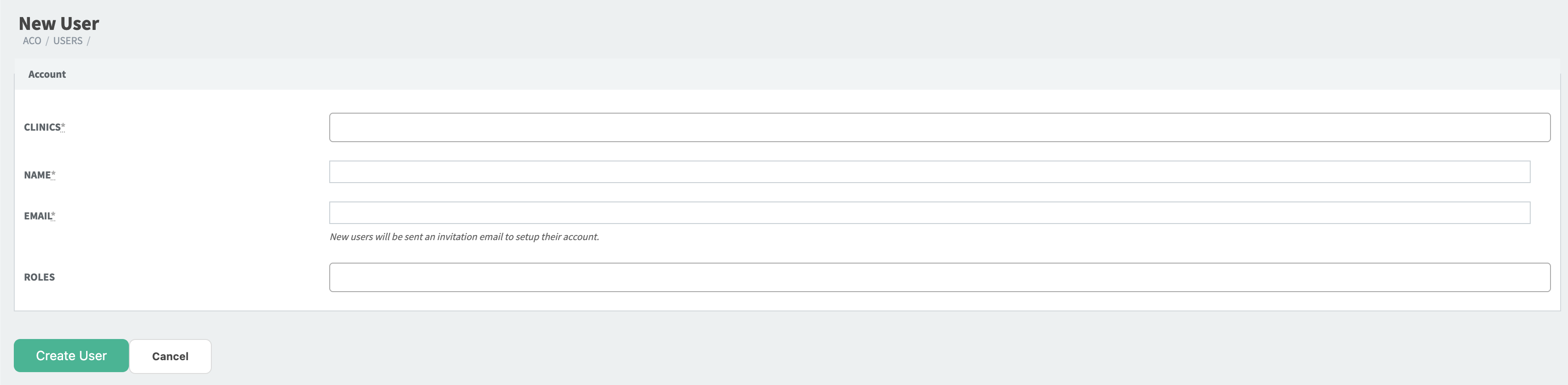Click the required asterisk beside CLINICS
1568x385 pixels.
(63, 126)
